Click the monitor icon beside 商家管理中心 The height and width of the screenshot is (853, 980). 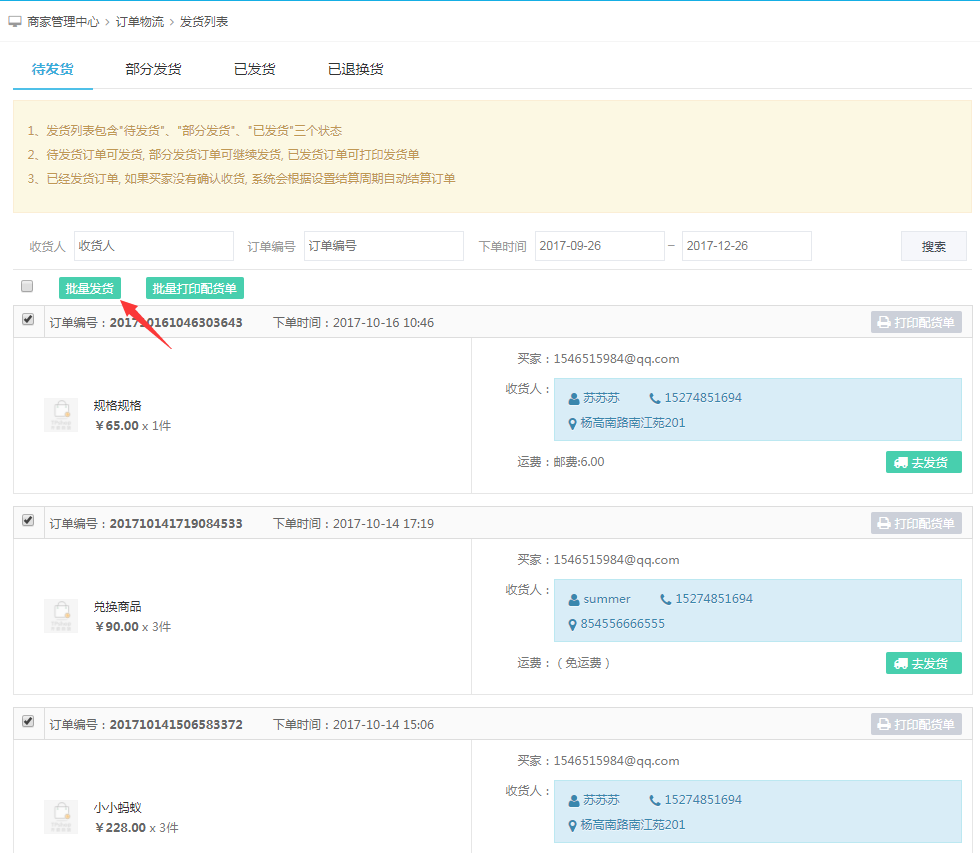point(15,21)
